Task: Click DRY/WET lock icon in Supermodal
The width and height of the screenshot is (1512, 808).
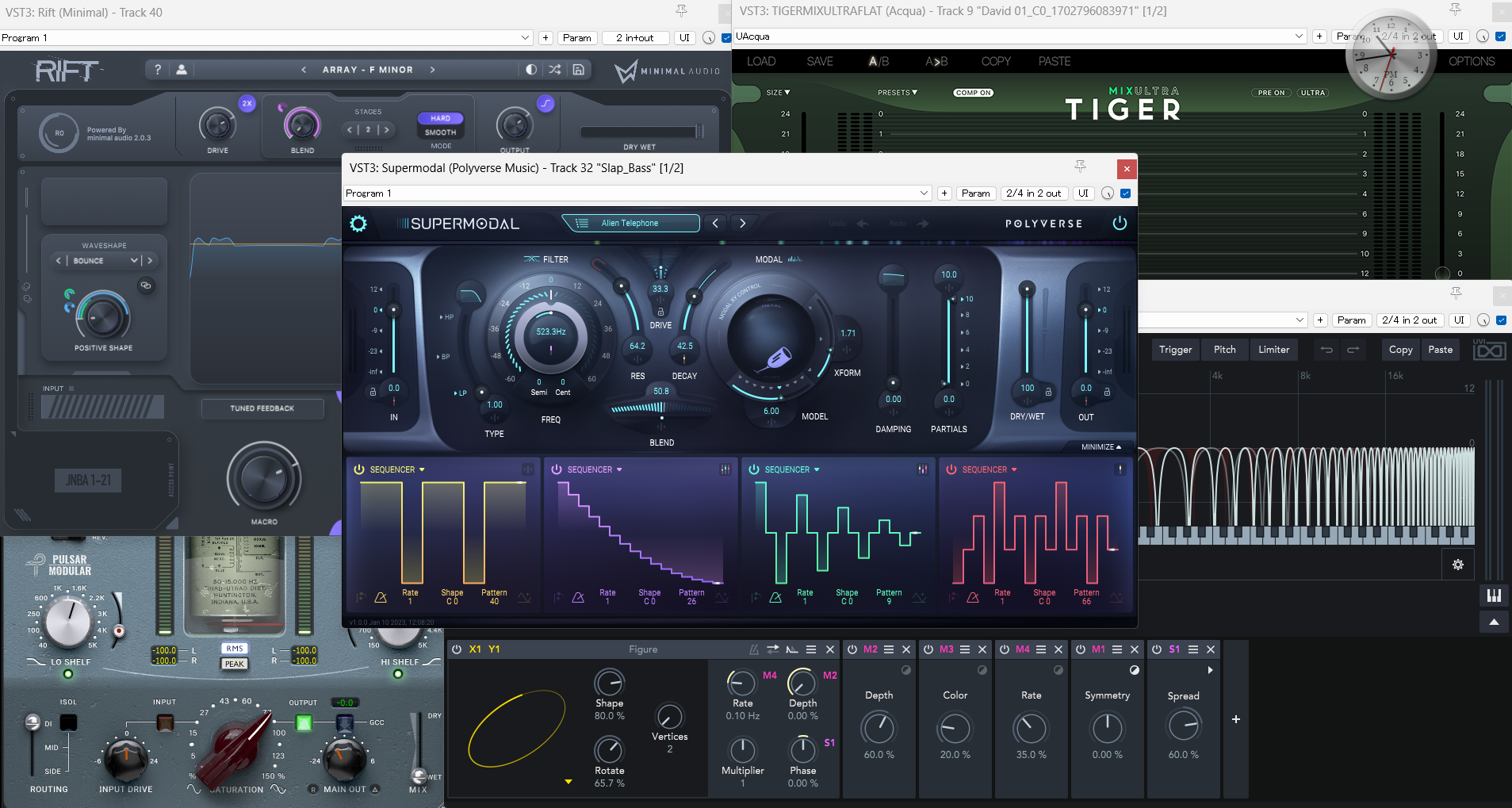Action: [1048, 392]
